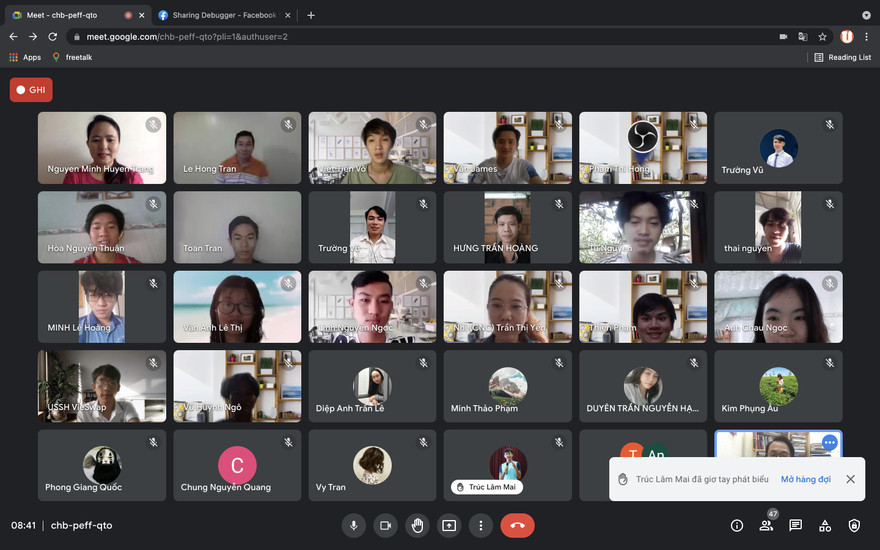Open the host controls shield icon
Screen dimensions: 880x550
(x=854, y=525)
